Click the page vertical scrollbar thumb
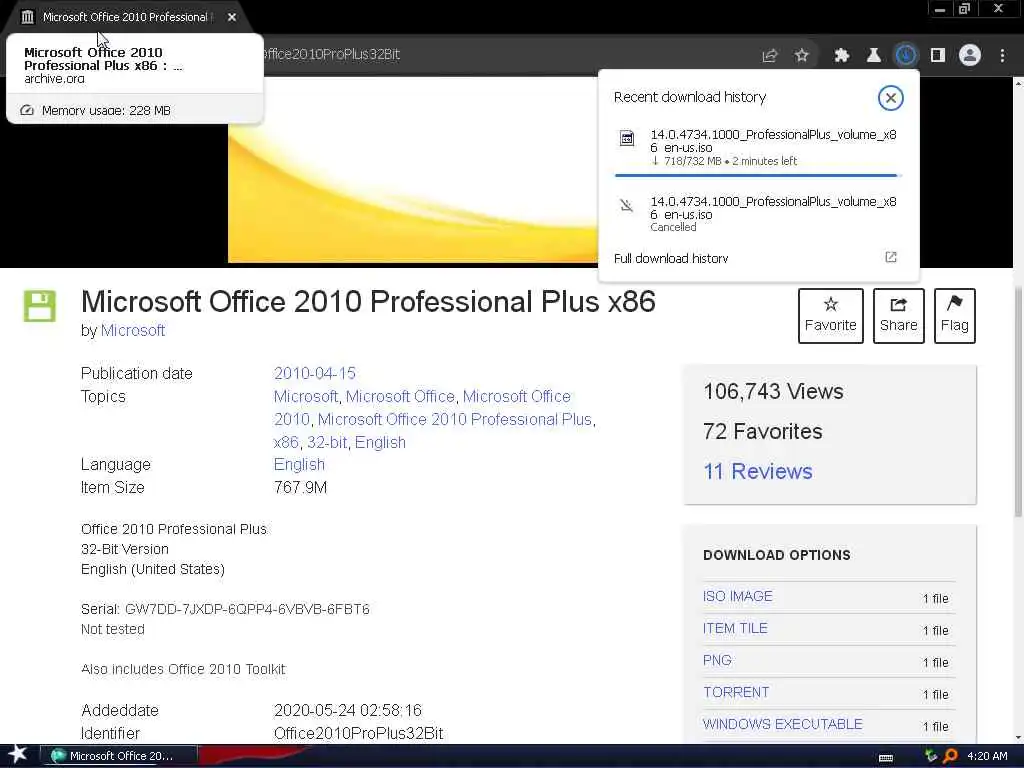1024x768 pixels. point(1018,402)
